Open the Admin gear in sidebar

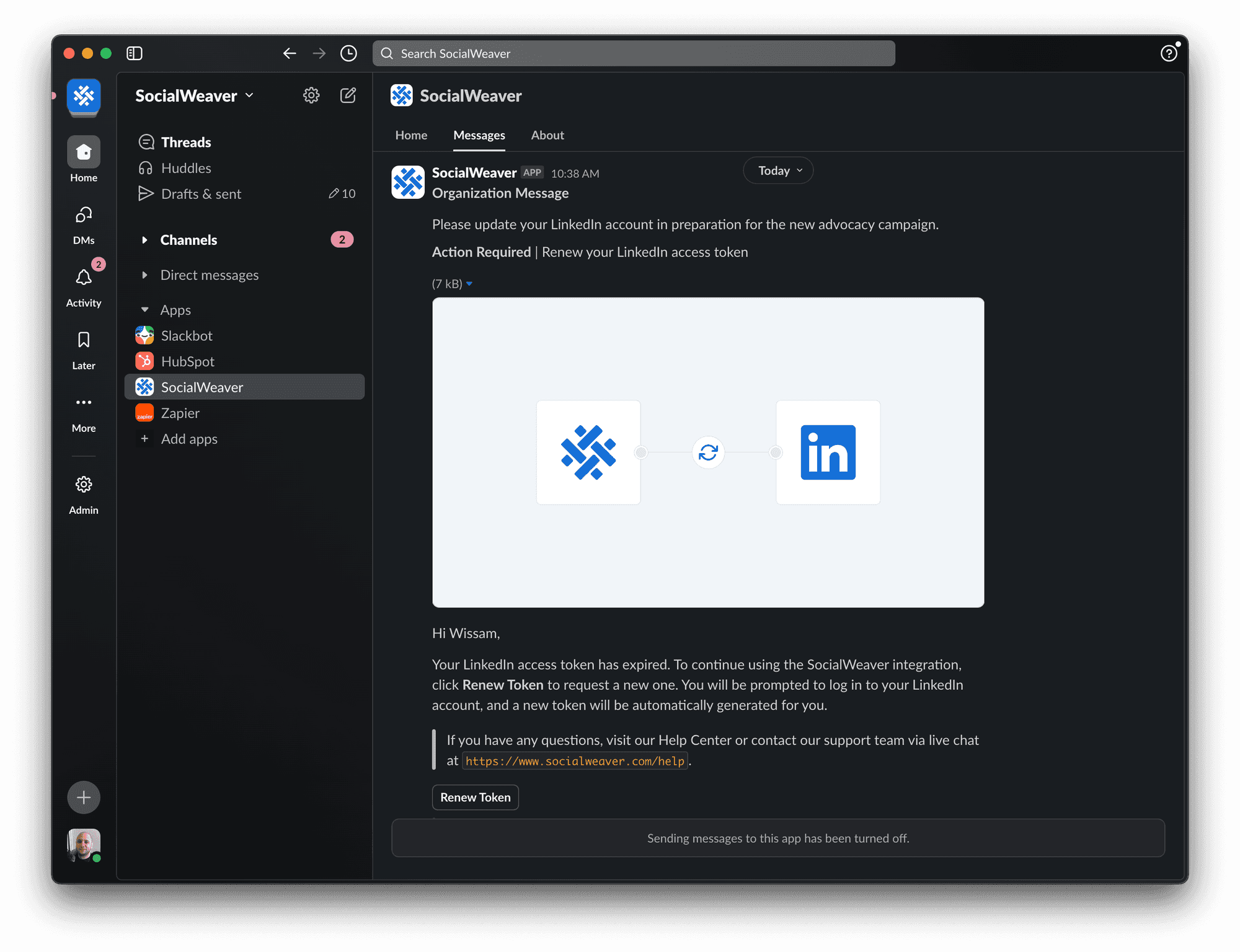pos(84,485)
